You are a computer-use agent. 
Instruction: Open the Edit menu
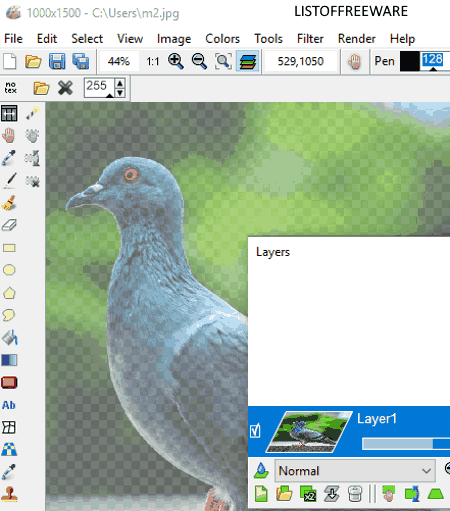point(47,39)
